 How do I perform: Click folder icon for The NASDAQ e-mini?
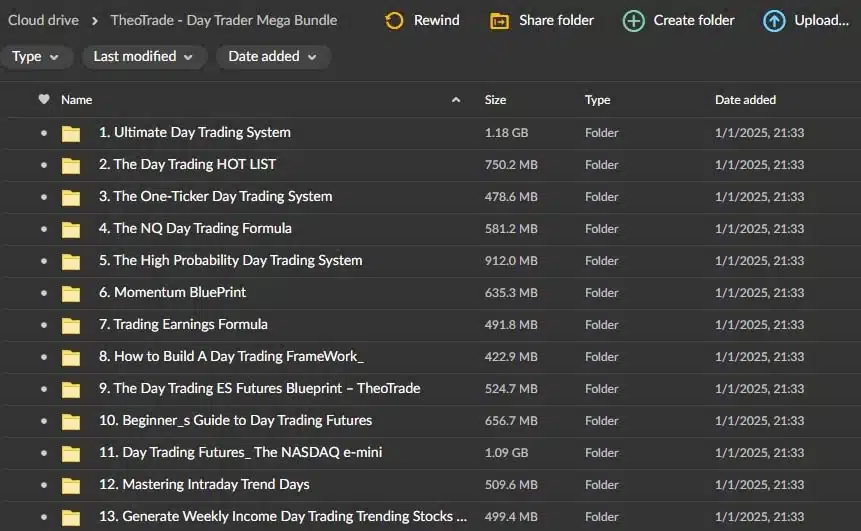(71, 453)
